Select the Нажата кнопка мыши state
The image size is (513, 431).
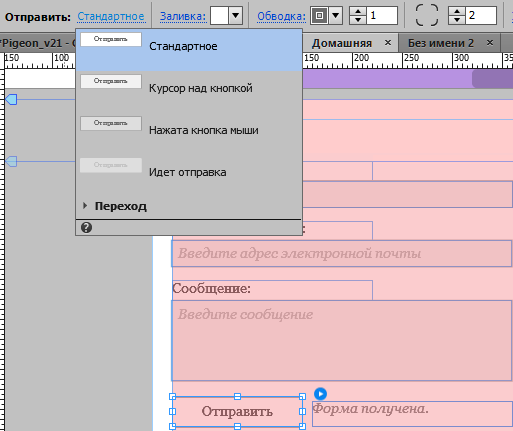click(x=189, y=130)
